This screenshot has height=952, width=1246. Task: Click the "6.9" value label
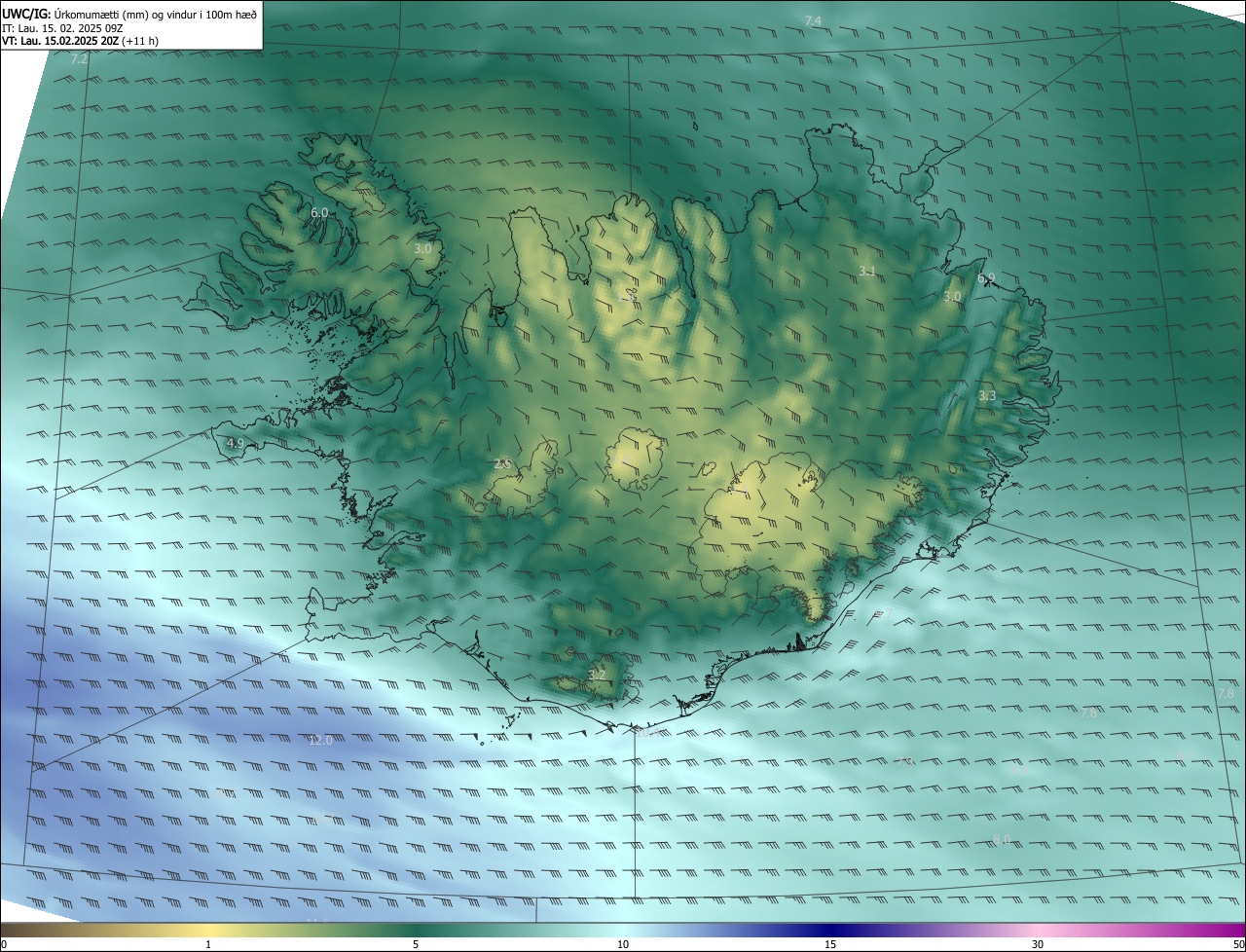[x=986, y=278]
